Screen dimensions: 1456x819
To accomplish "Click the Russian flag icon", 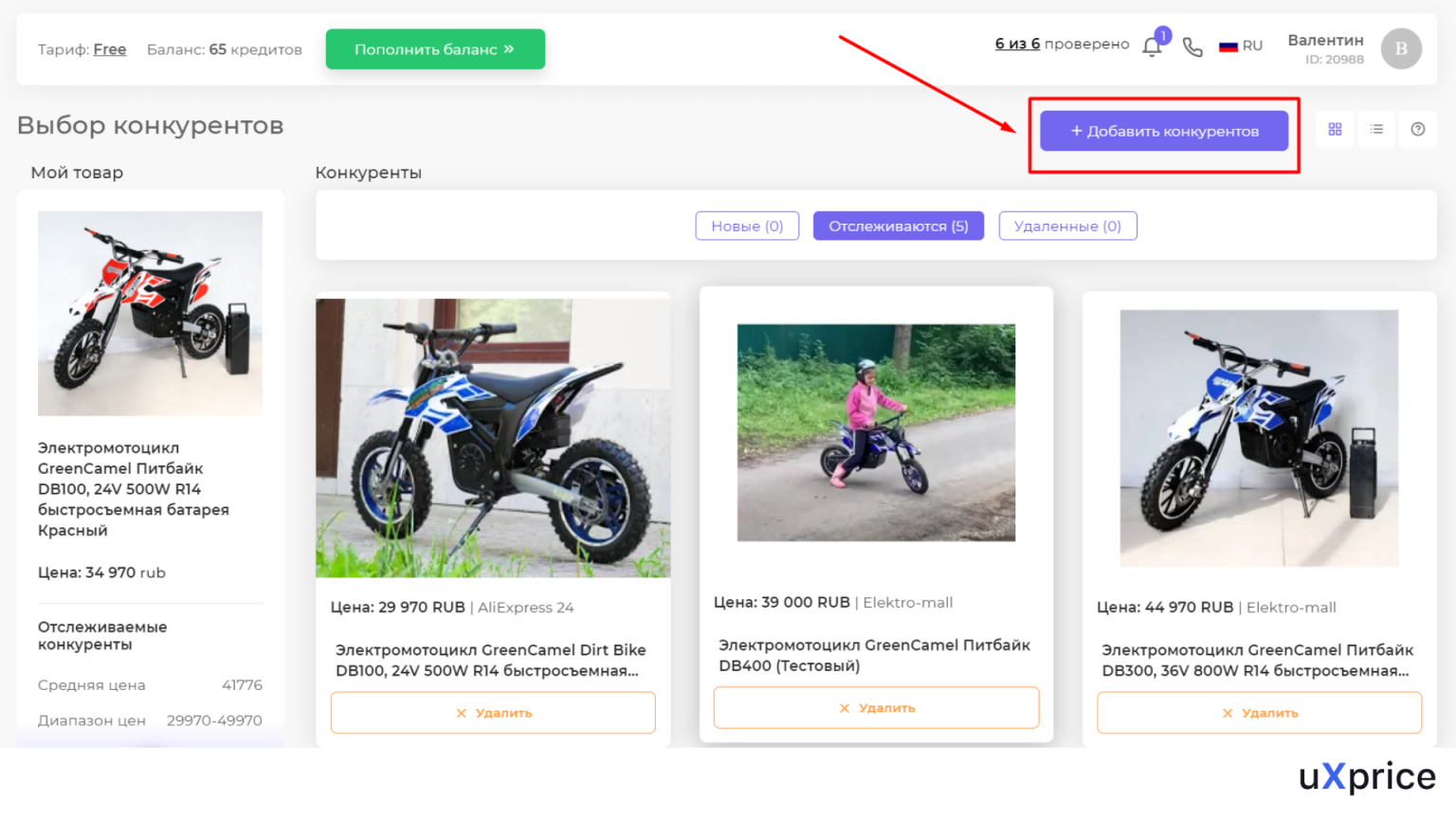I will point(1228,46).
